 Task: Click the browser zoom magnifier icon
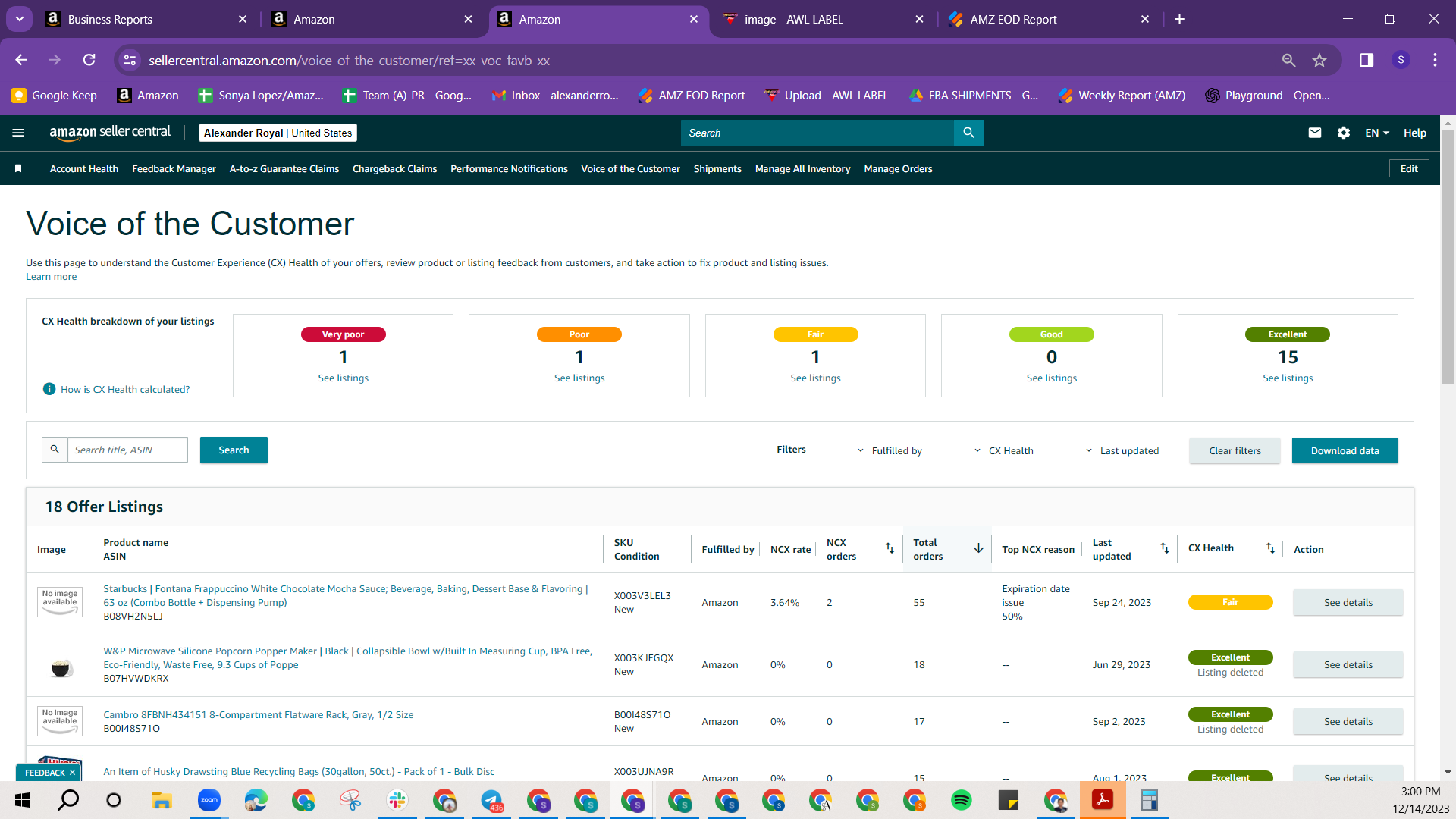point(1288,60)
